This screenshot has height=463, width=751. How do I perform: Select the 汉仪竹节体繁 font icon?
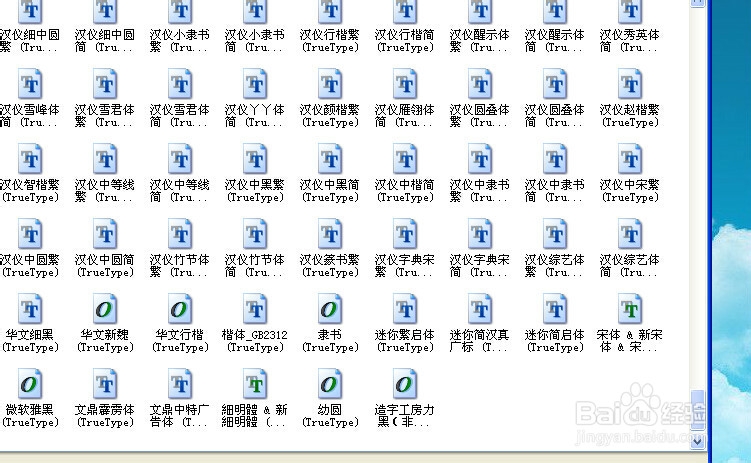pyautogui.click(x=180, y=234)
